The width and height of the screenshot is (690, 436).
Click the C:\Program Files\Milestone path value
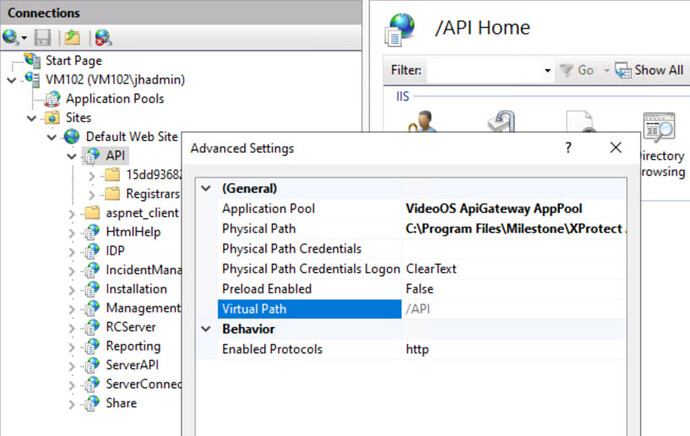[x=514, y=229]
